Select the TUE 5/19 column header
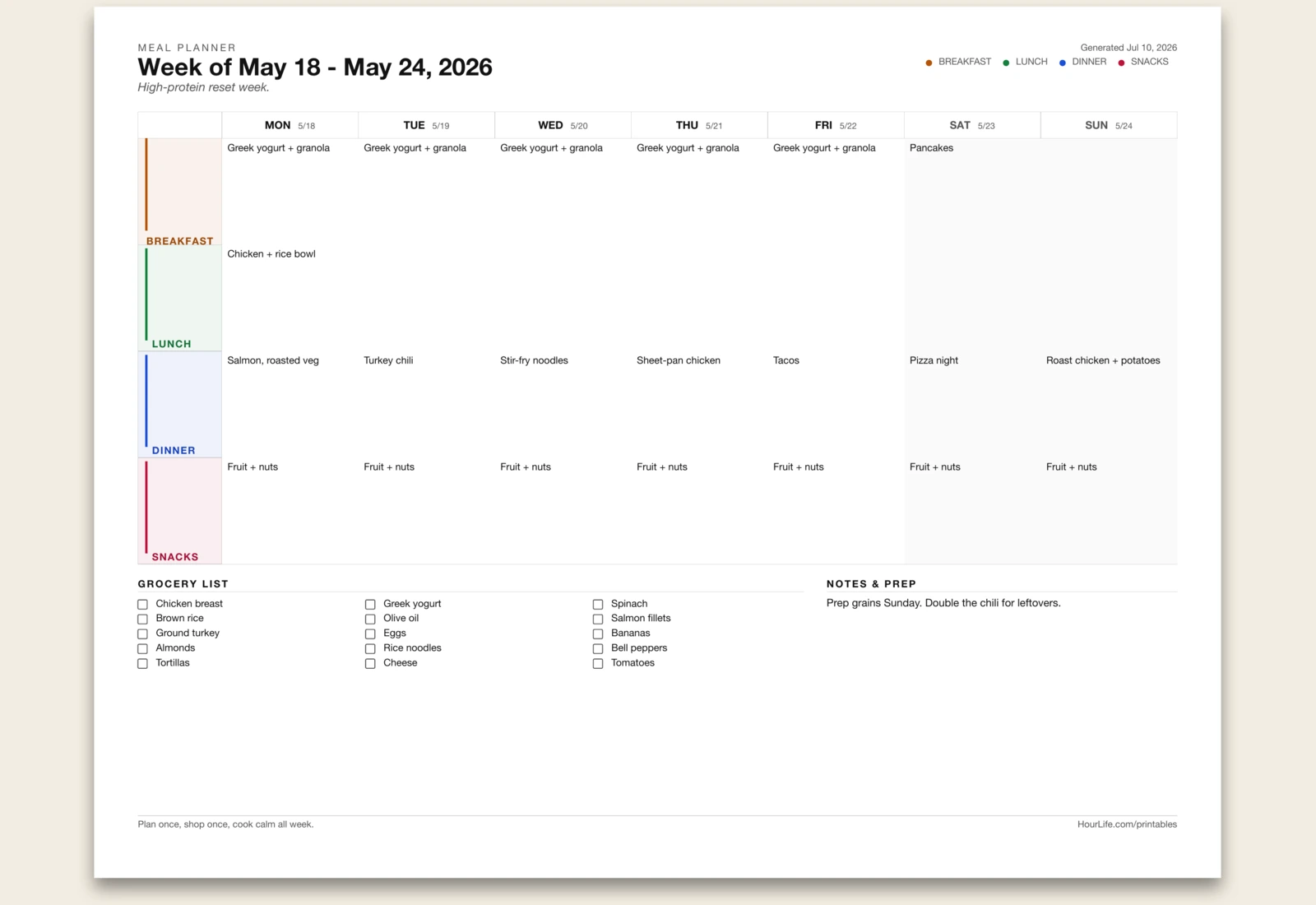The width and height of the screenshot is (1316, 905). (x=426, y=125)
